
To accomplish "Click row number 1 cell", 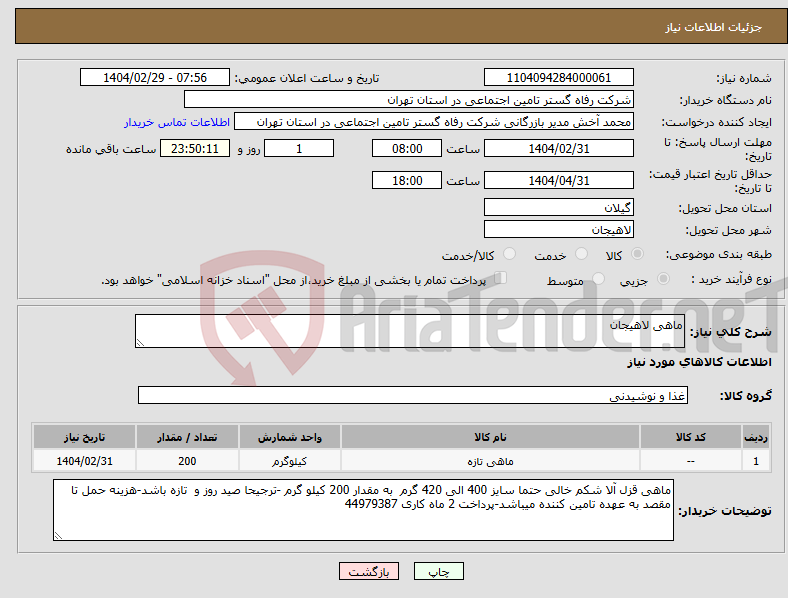I will [x=756, y=461].
